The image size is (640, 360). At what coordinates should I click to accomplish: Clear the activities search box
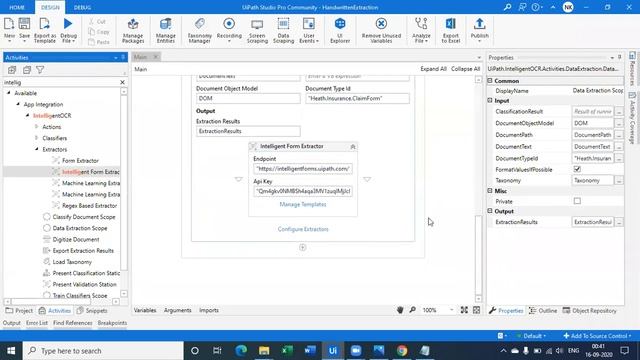122,82
